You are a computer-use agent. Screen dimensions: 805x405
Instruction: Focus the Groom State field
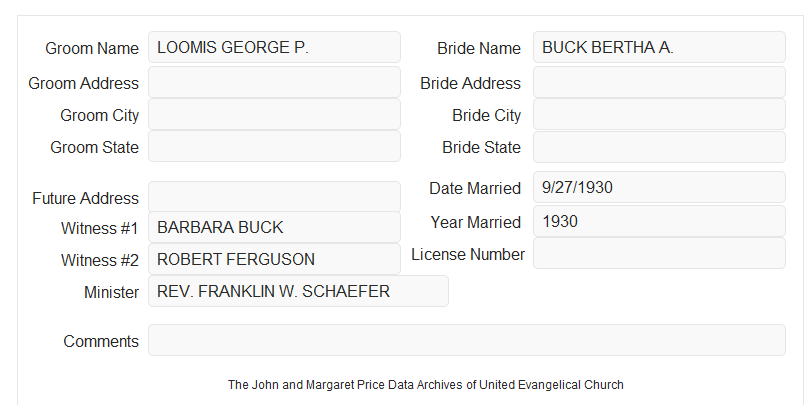click(274, 146)
